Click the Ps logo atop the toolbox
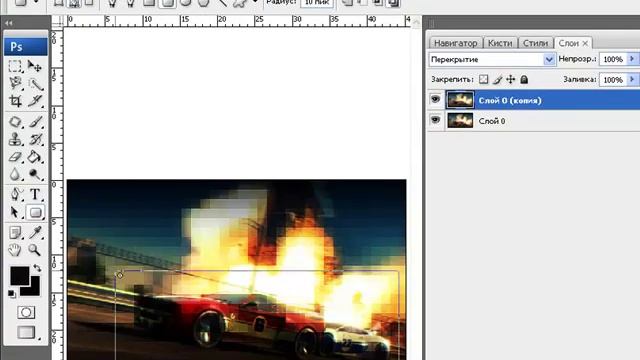 [x=26, y=47]
